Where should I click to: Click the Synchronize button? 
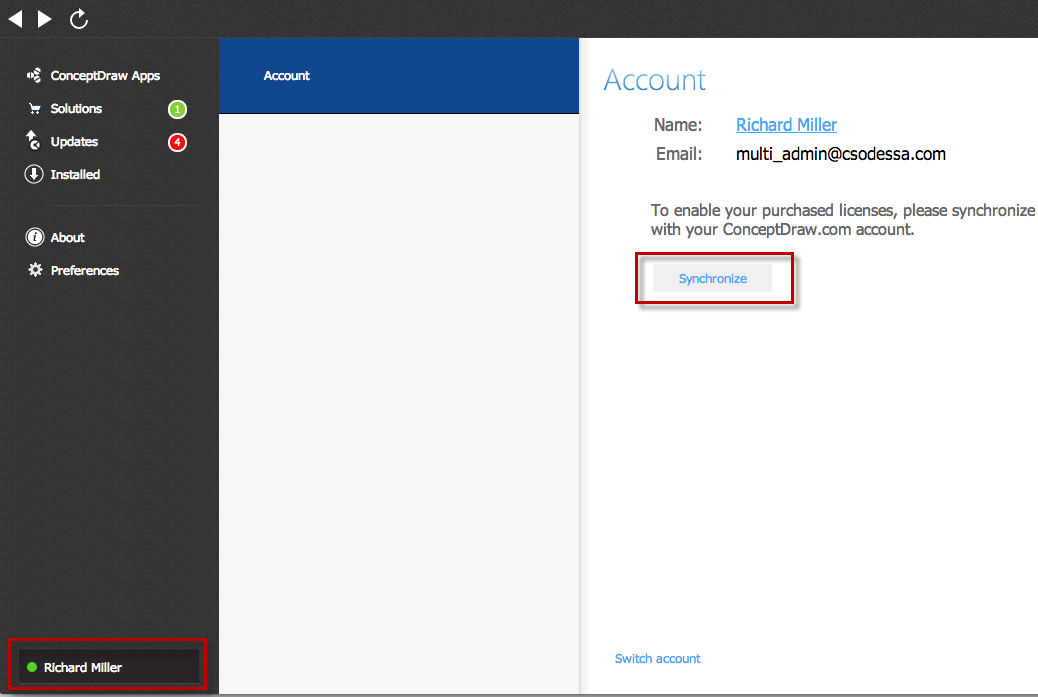coord(712,279)
